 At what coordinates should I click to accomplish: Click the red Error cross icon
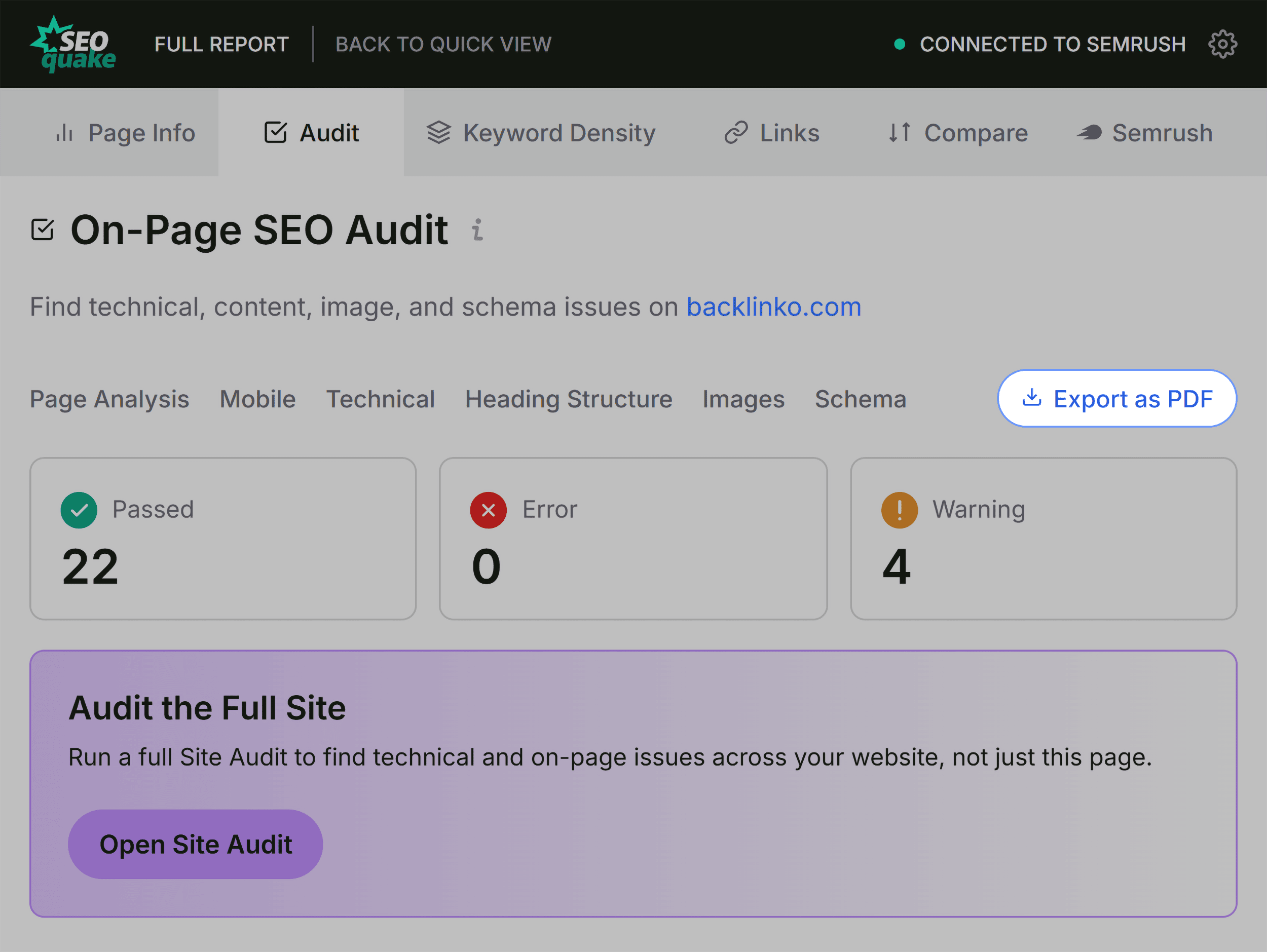[488, 510]
